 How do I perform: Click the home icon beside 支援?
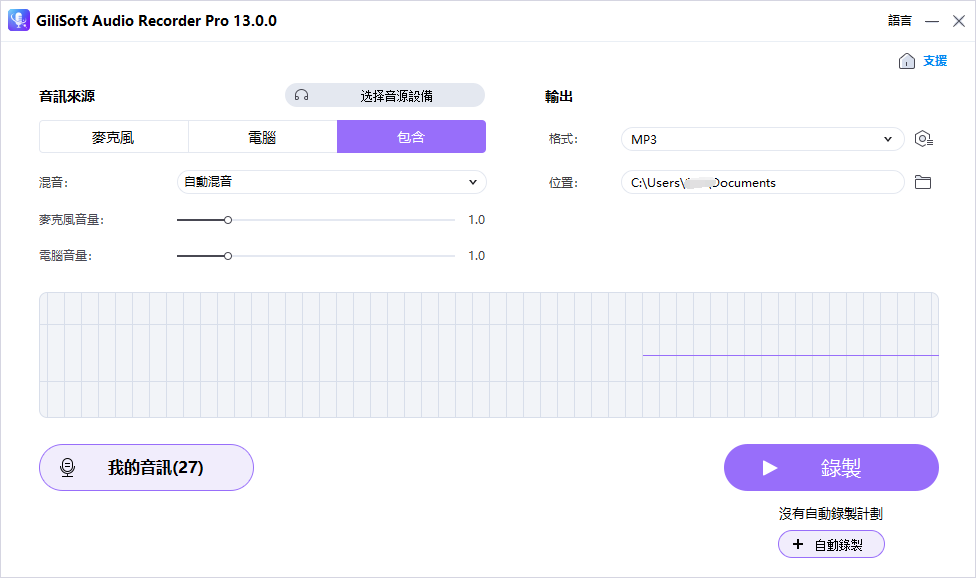(x=907, y=61)
